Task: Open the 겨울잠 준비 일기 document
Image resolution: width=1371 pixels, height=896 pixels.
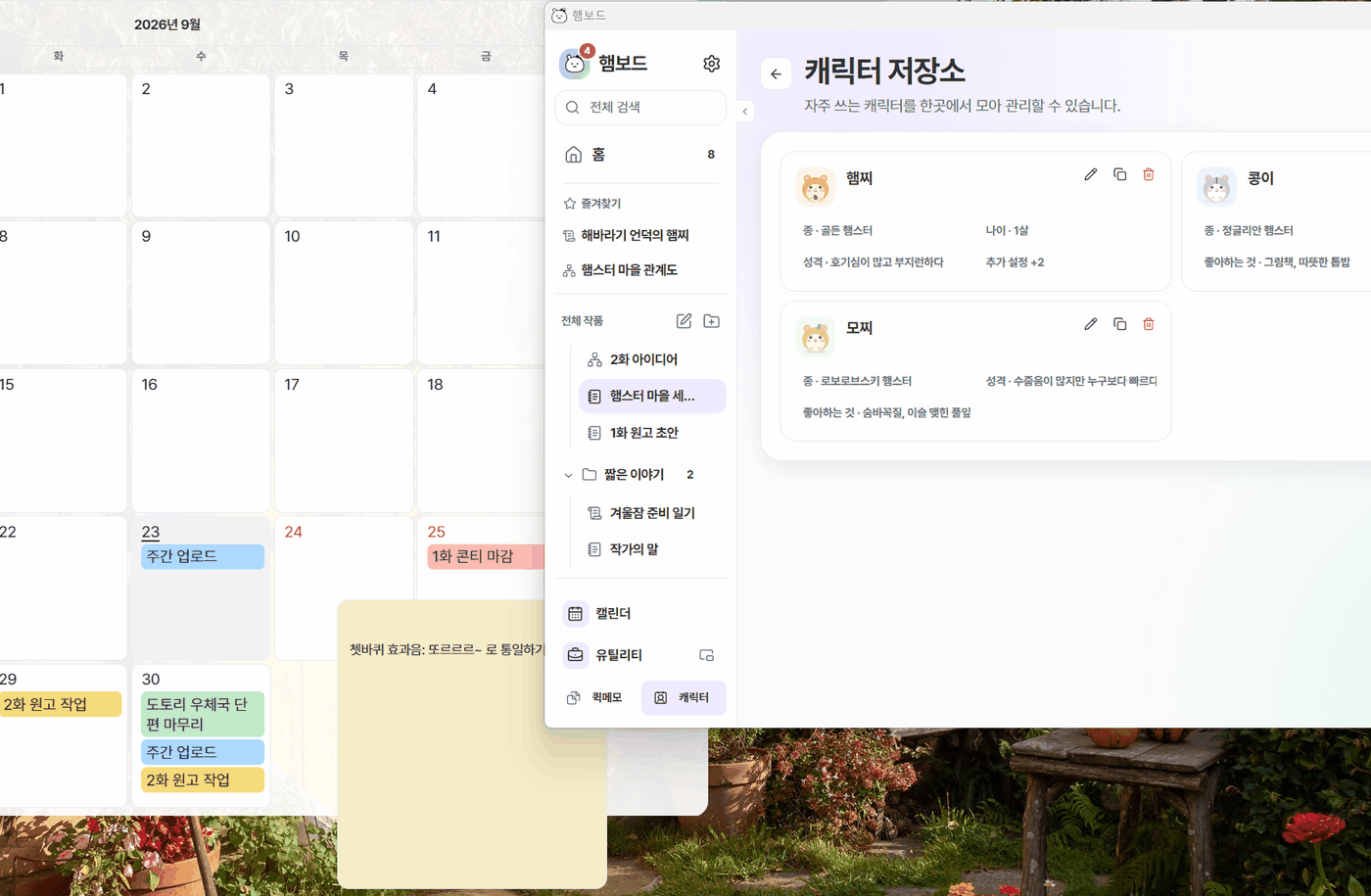Action: point(652,513)
